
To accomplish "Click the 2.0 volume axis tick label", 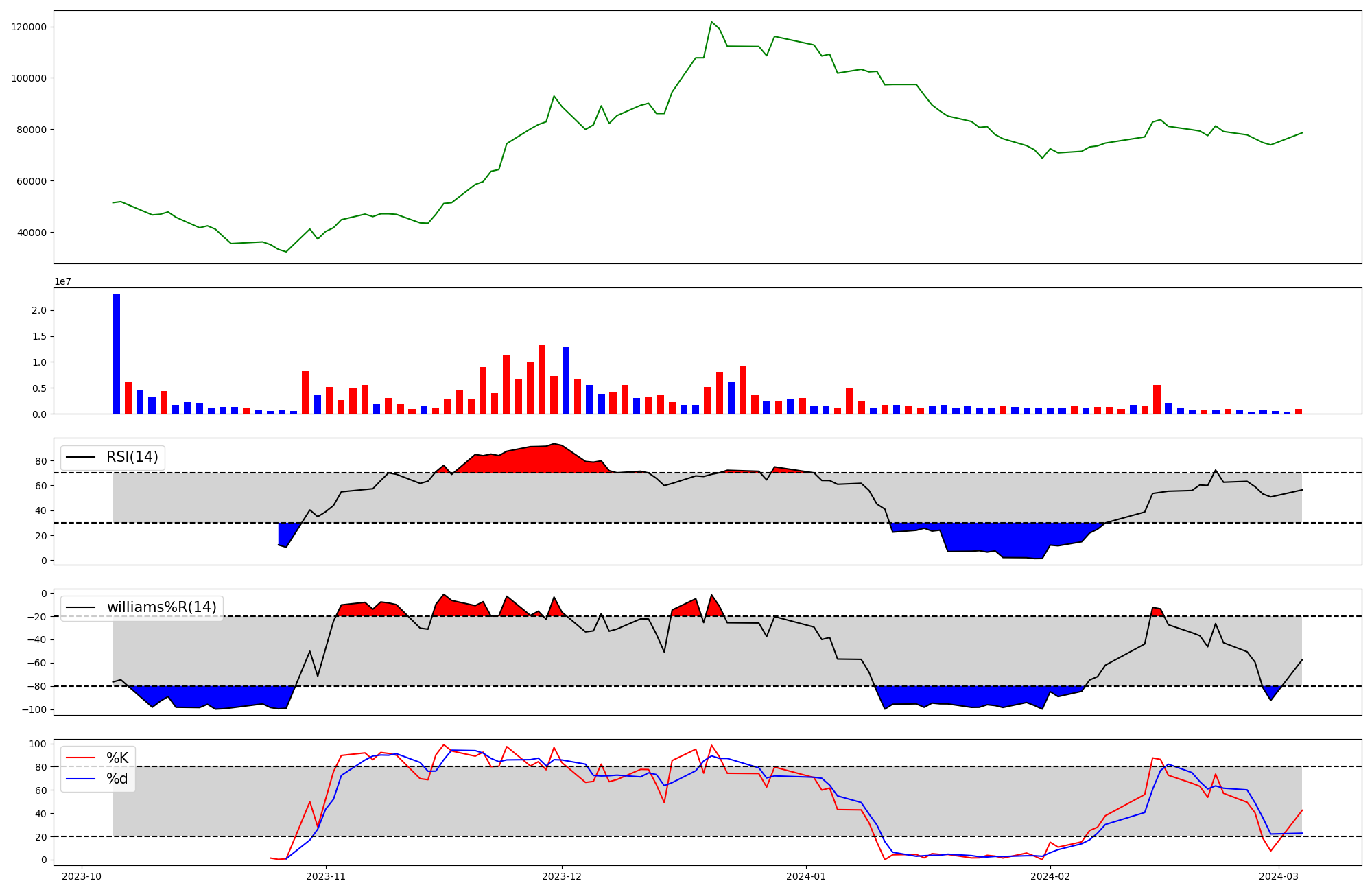I will point(39,310).
